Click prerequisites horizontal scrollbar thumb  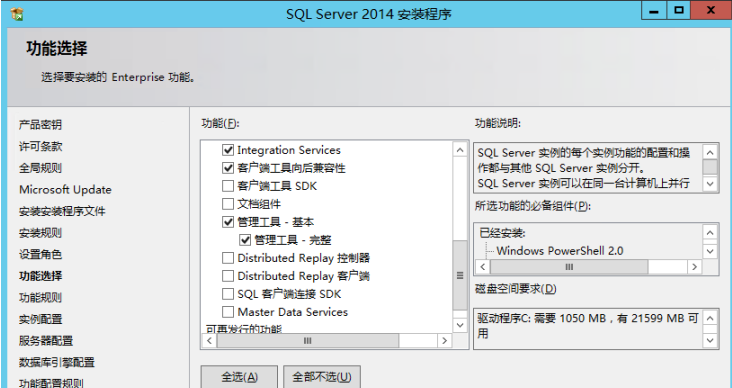569,267
